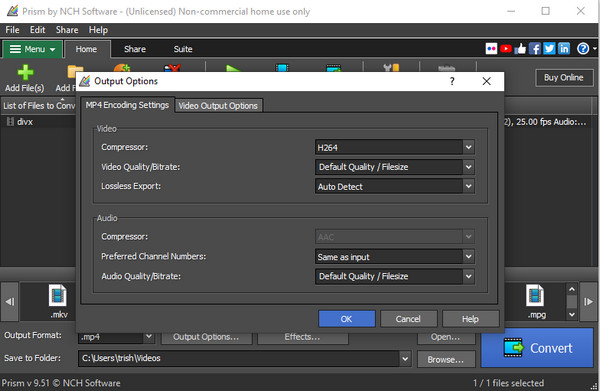The width and height of the screenshot is (600, 391).
Task: Open the Facebook share icon
Action: (x=535, y=49)
